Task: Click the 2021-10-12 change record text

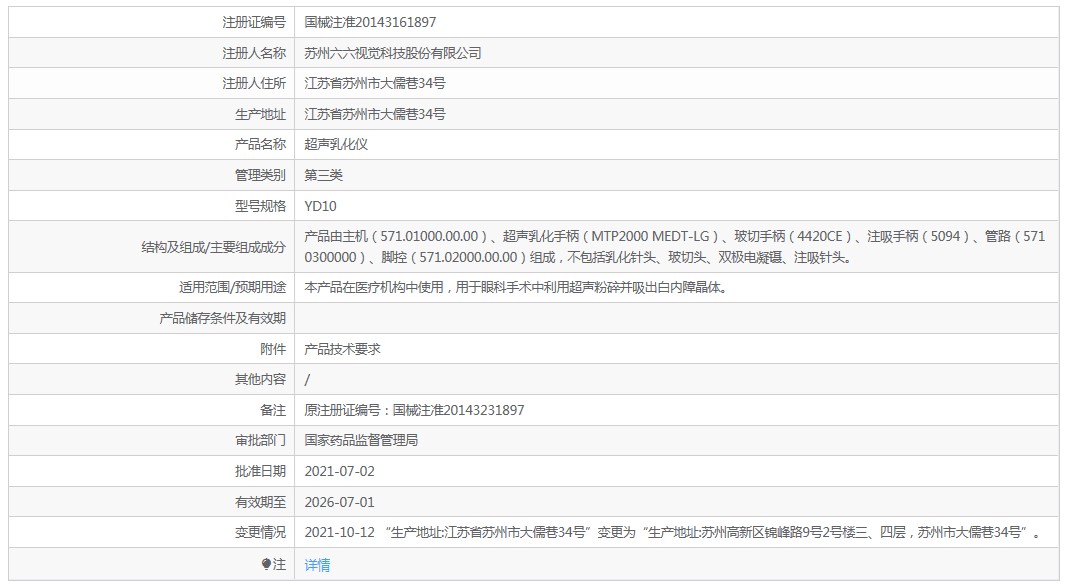Action: [673, 533]
